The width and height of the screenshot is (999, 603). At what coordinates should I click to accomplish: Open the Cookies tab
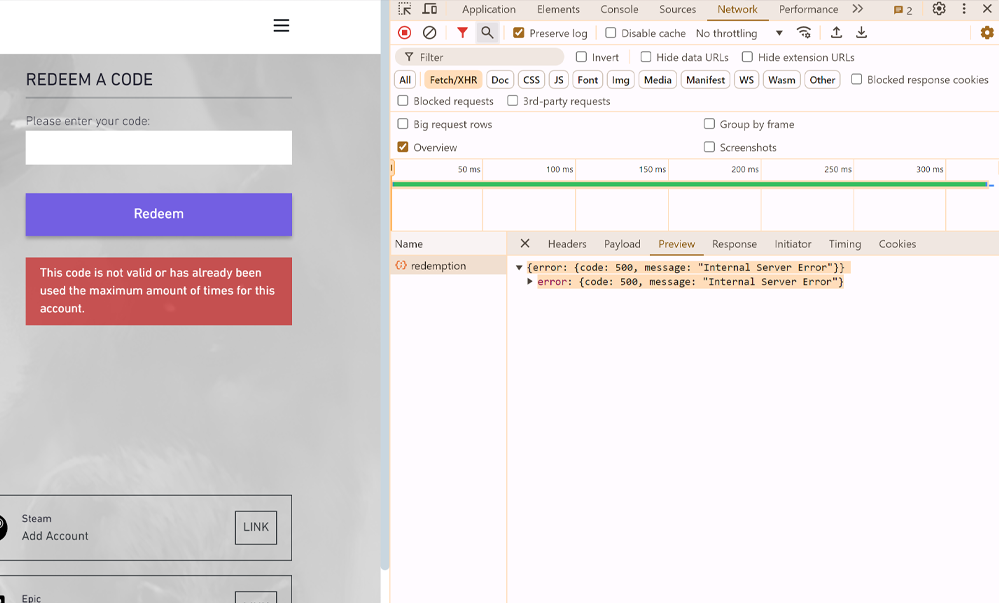[x=897, y=243]
